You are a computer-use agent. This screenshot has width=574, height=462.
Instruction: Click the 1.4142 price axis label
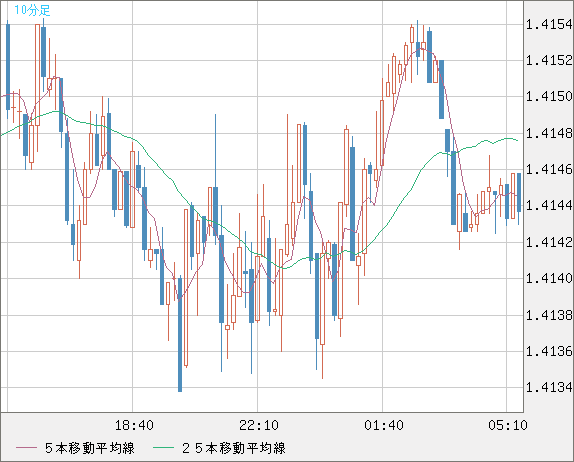[x=549, y=242]
